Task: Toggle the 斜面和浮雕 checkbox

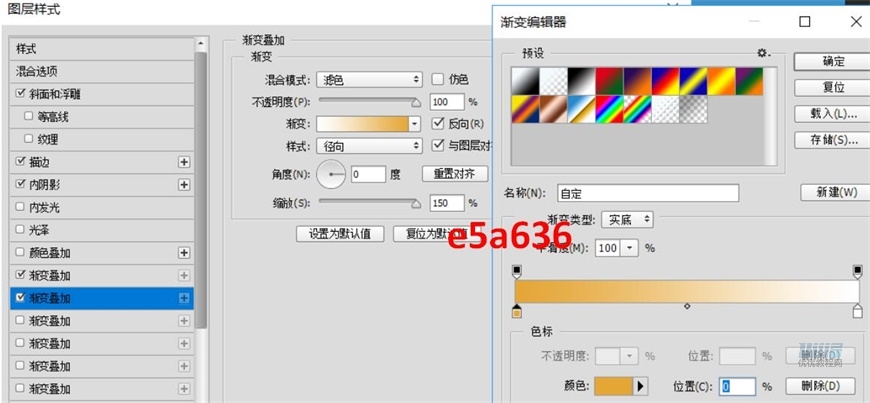Action: tap(21, 94)
